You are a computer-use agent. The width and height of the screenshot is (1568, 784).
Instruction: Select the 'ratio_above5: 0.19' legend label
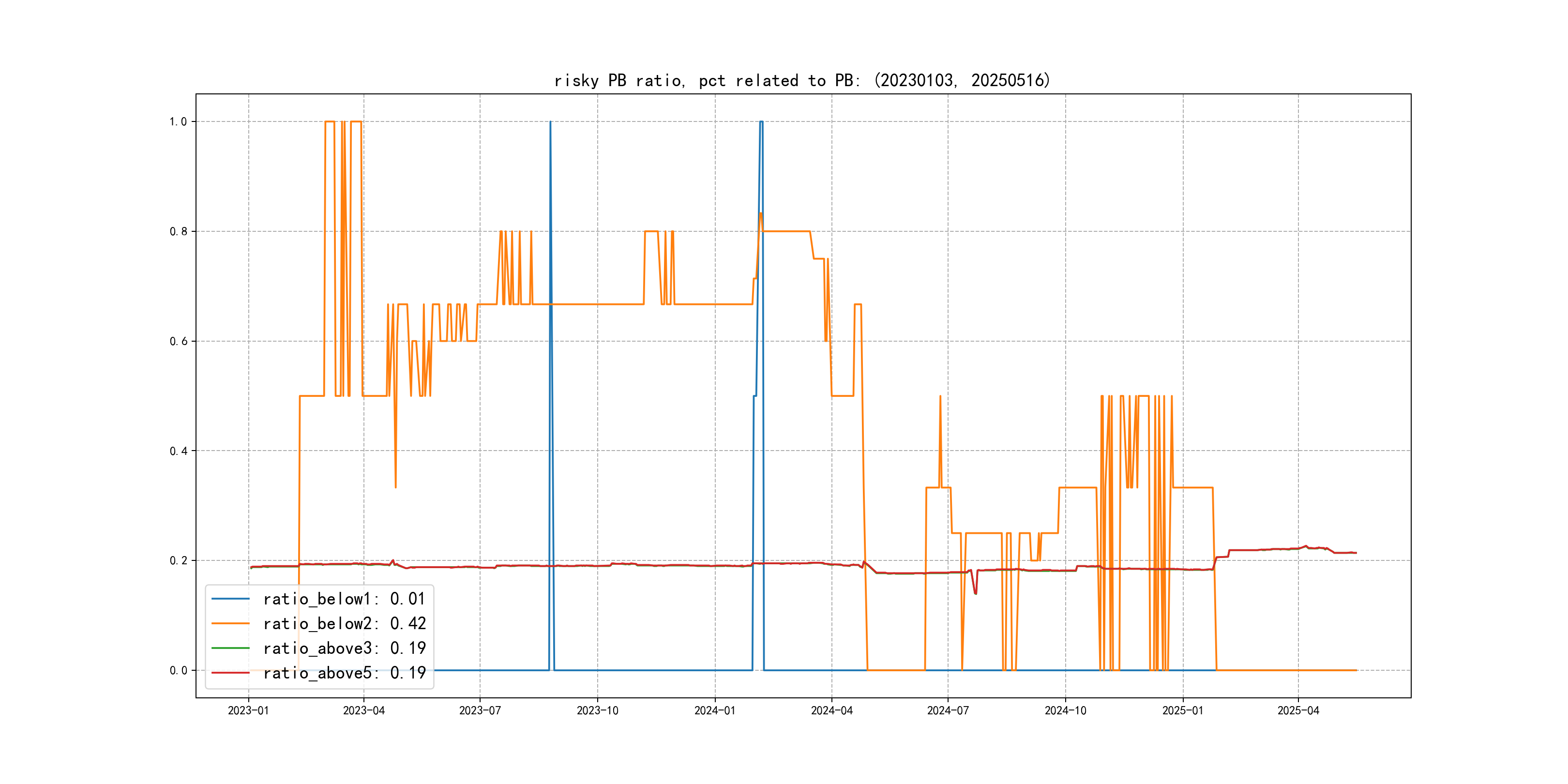coord(344,673)
